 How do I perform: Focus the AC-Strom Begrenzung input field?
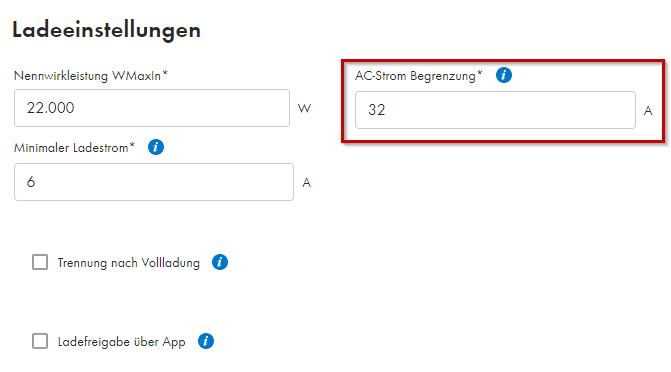(x=495, y=110)
